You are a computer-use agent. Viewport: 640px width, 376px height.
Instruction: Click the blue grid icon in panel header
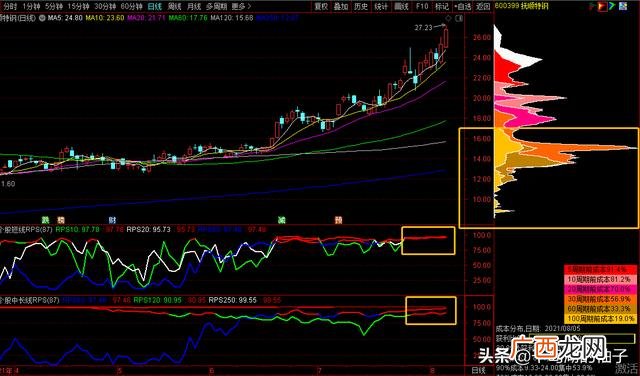[x=622, y=6]
